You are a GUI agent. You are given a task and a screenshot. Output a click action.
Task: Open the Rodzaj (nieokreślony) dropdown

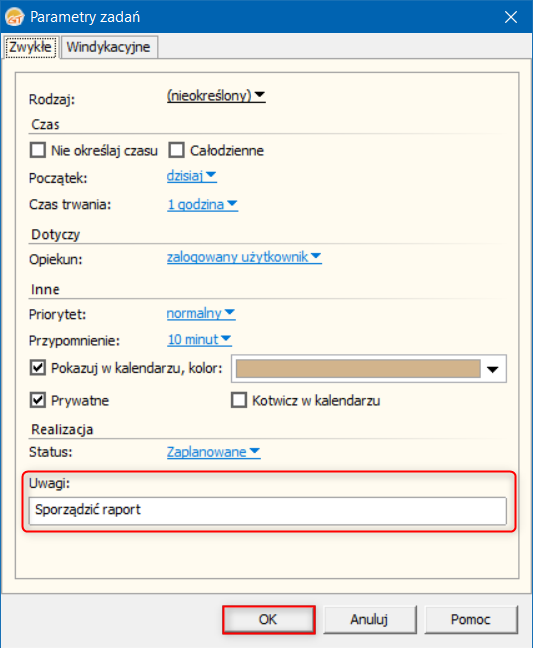pyautogui.click(x=216, y=95)
